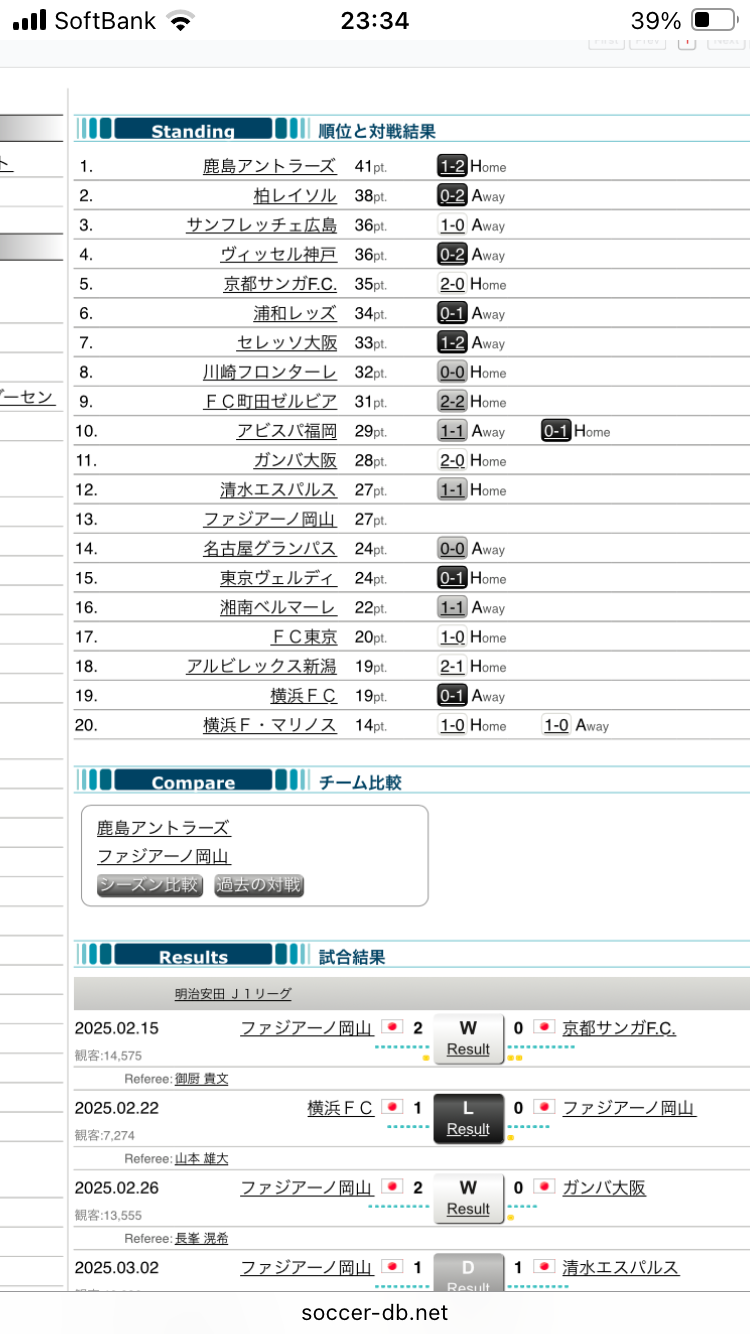Tap the battery indicator in status bar
This screenshot has width=750, height=1334.
(x=714, y=20)
